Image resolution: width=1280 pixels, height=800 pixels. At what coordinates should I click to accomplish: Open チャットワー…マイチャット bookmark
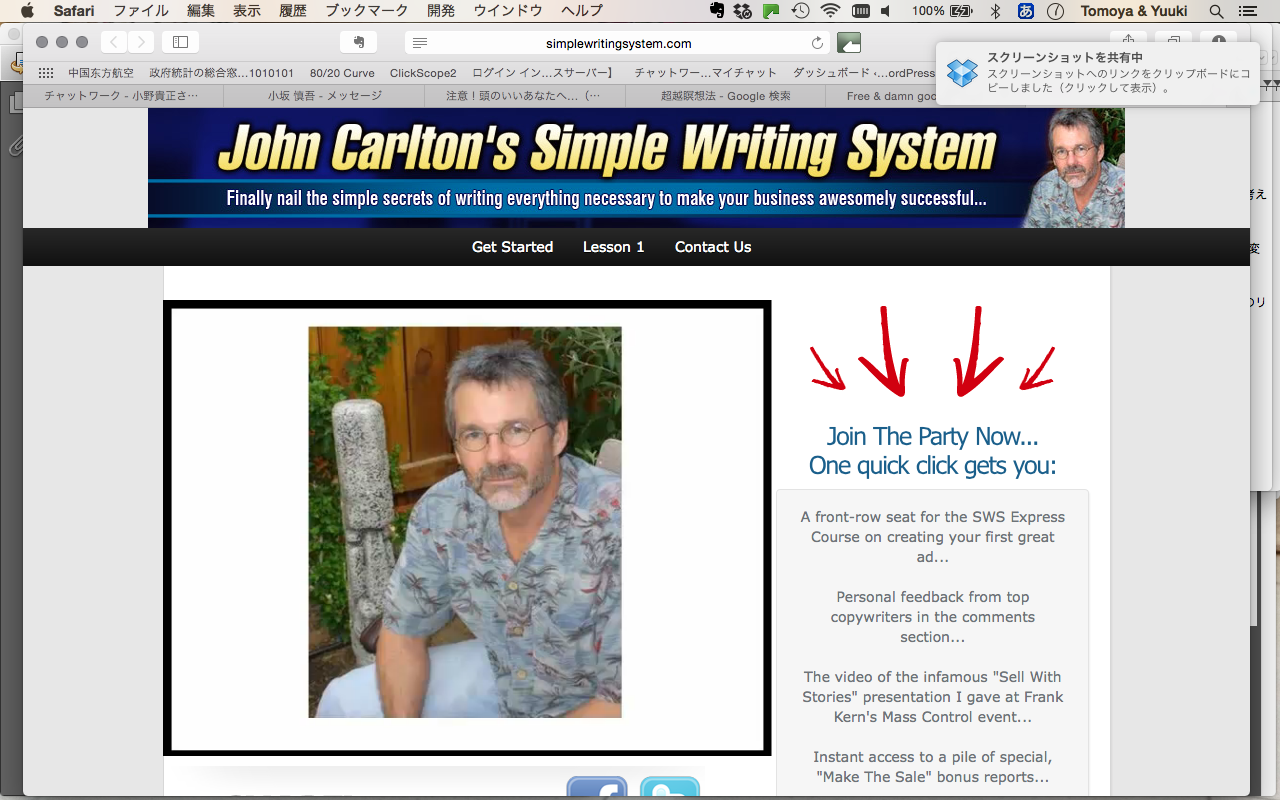706,73
